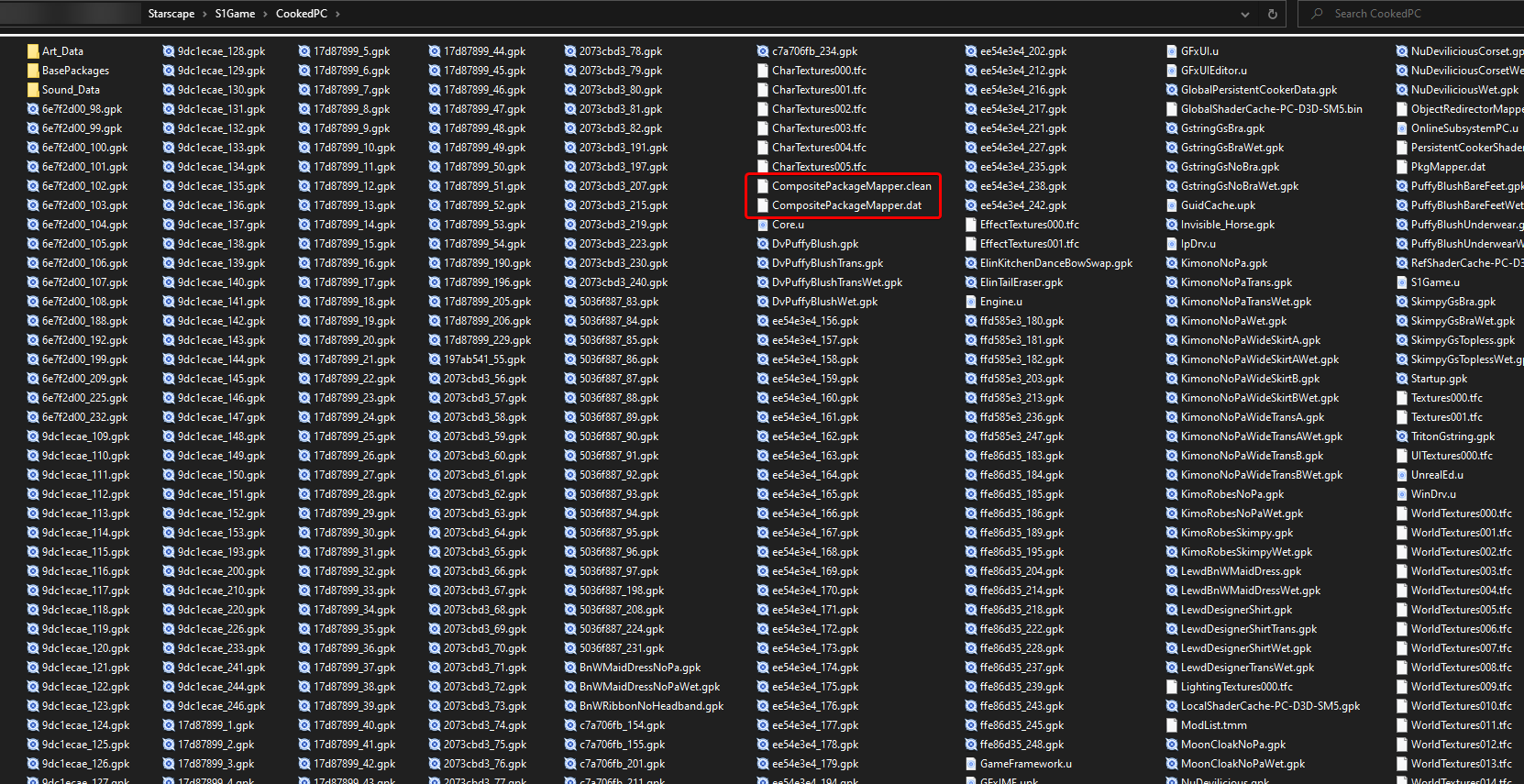The image size is (1524, 784).
Task: Expand the chevron after Starscape breadcrumb
Action: coord(204,14)
